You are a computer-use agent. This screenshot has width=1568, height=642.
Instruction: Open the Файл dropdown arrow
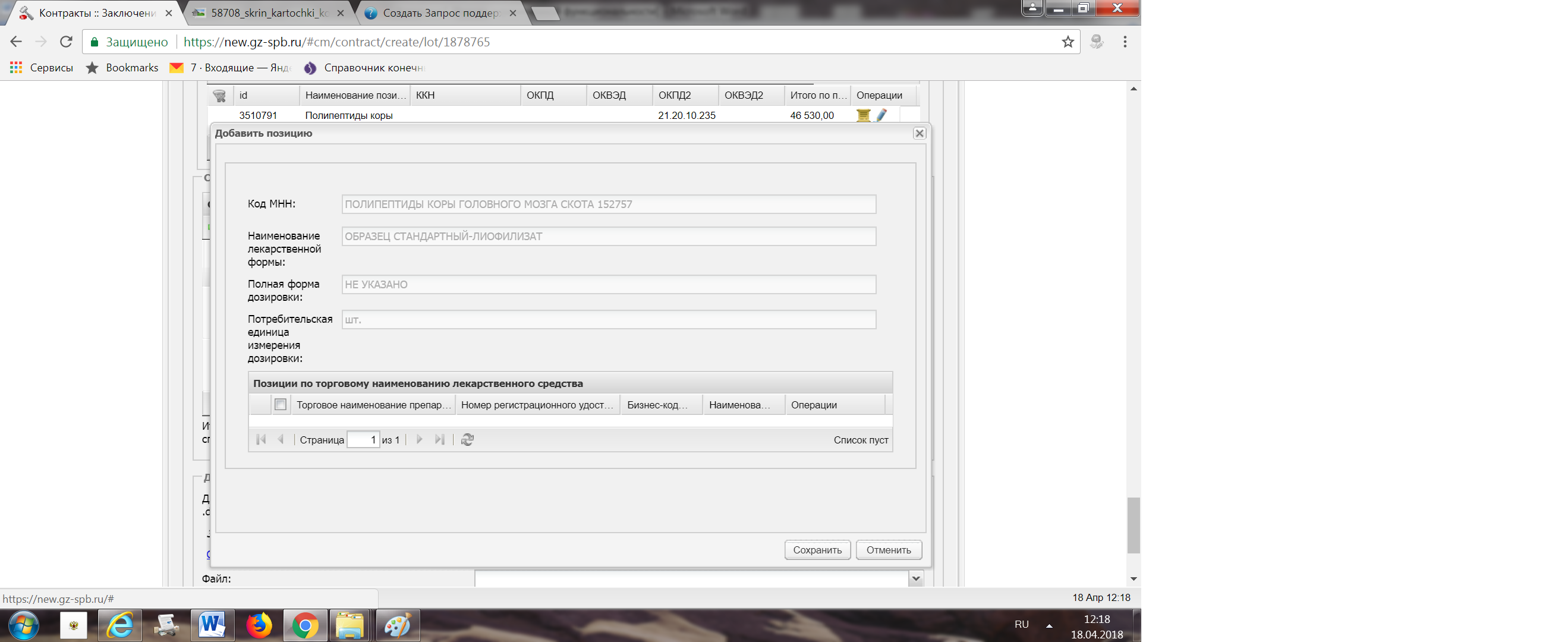[x=916, y=579]
